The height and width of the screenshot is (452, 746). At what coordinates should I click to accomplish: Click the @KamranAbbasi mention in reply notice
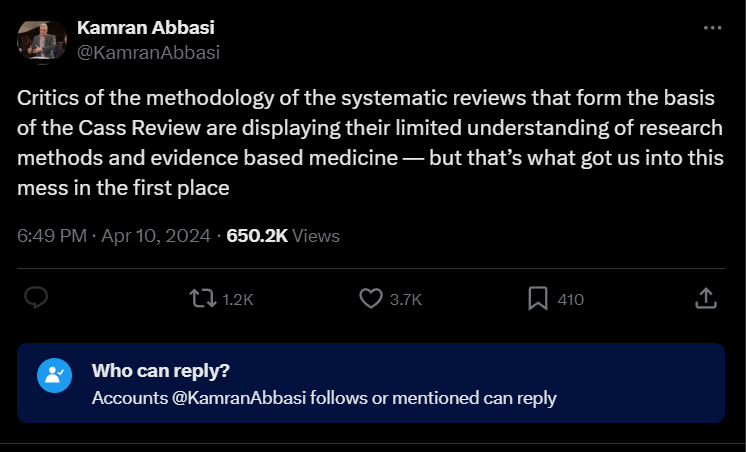pos(230,397)
